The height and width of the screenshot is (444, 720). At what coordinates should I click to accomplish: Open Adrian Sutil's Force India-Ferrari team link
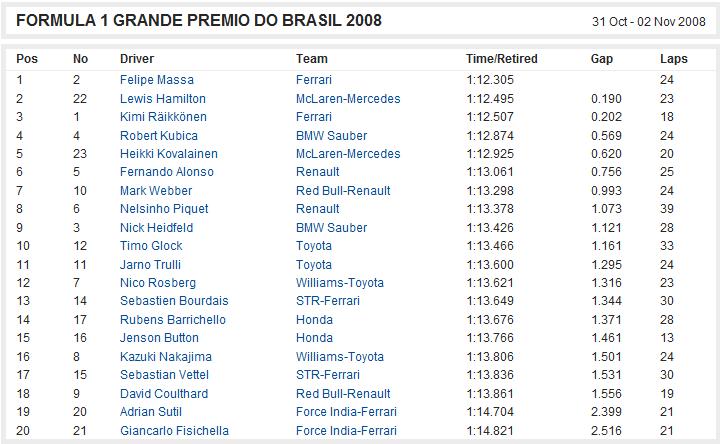(346, 412)
